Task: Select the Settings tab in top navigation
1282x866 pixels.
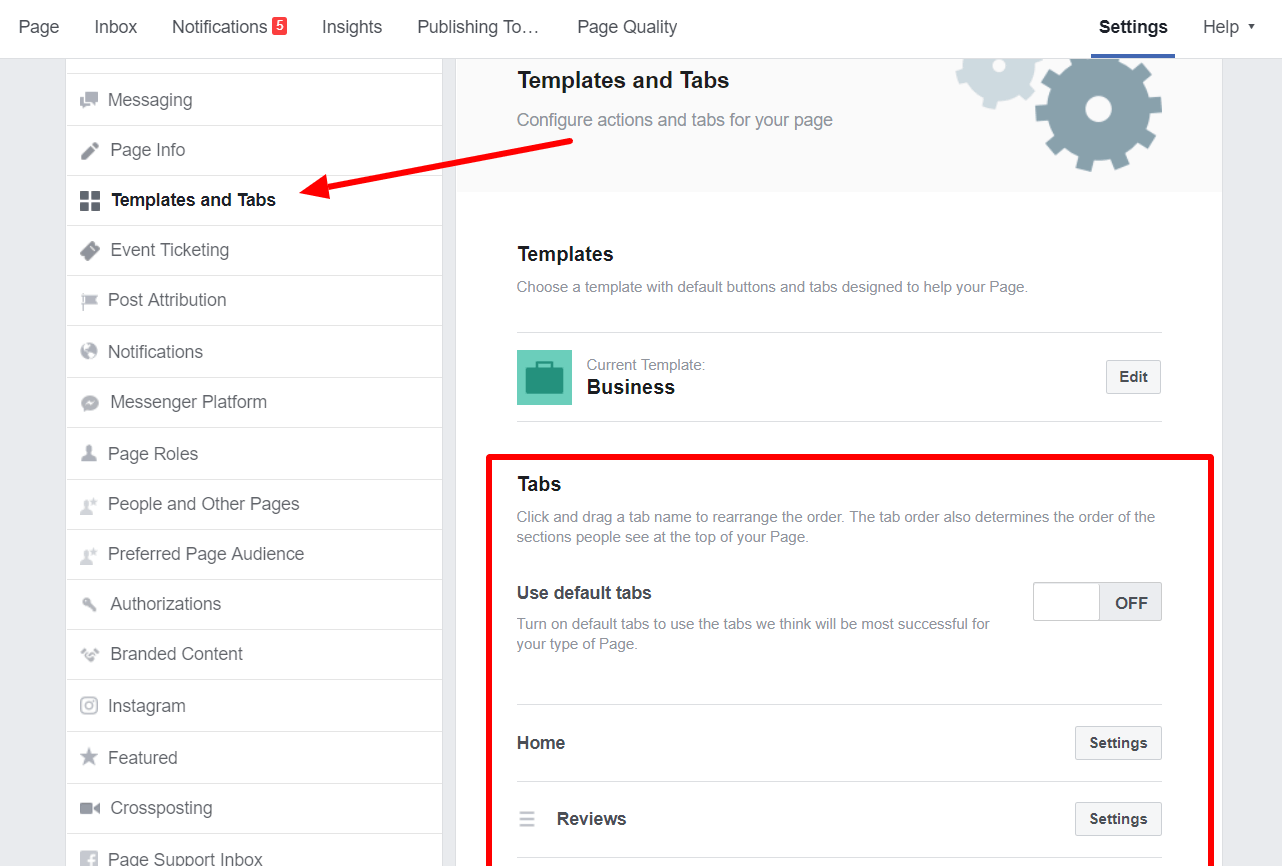Action: tap(1133, 27)
